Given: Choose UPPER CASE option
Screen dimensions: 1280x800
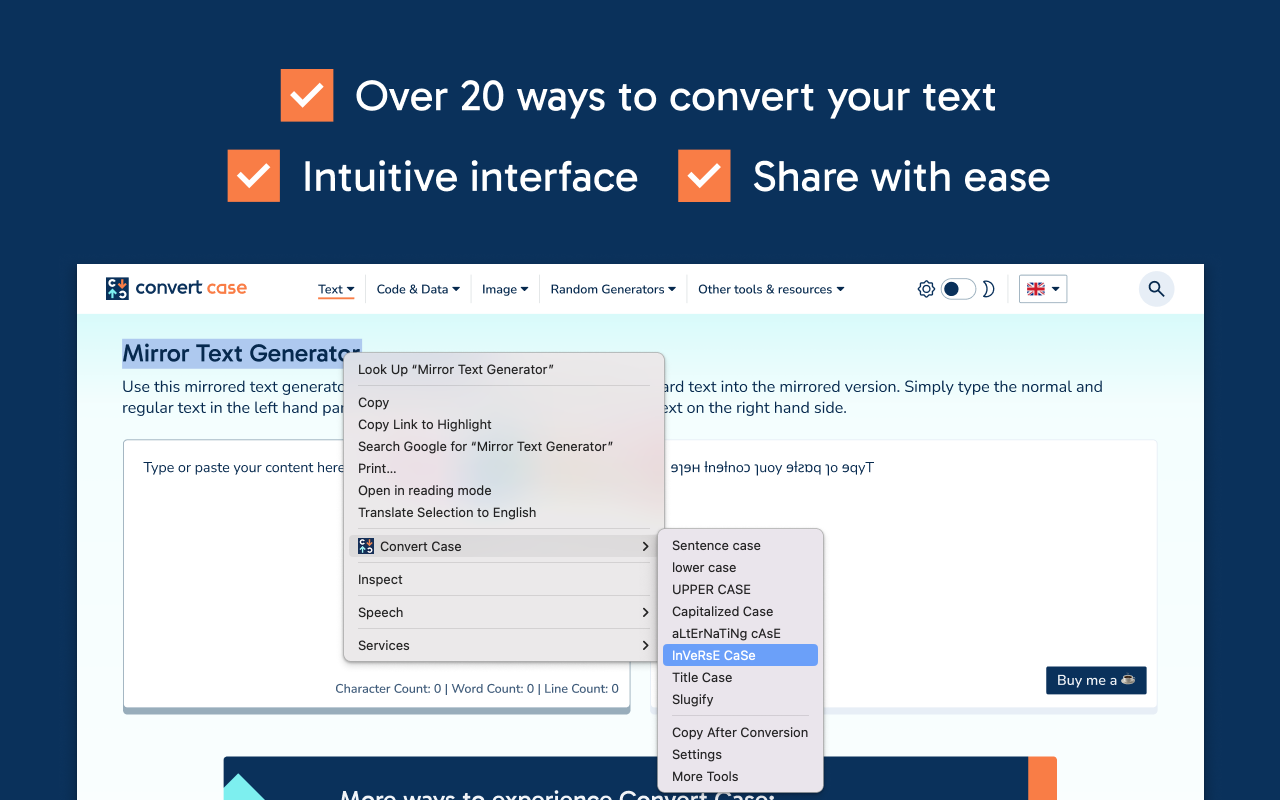Looking at the screenshot, I should click(740, 589).
